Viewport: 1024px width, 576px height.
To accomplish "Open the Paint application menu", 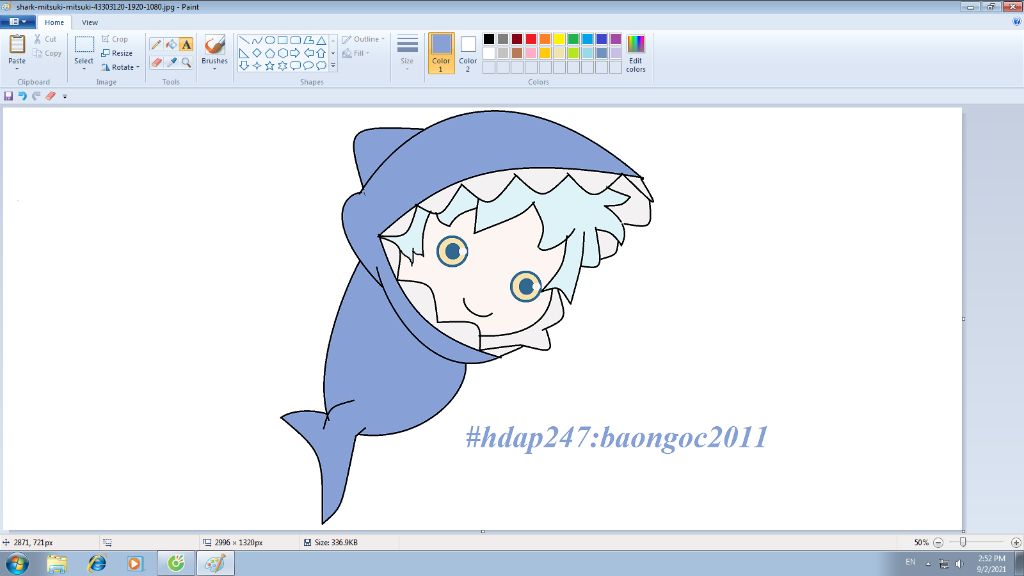I will click(x=18, y=21).
